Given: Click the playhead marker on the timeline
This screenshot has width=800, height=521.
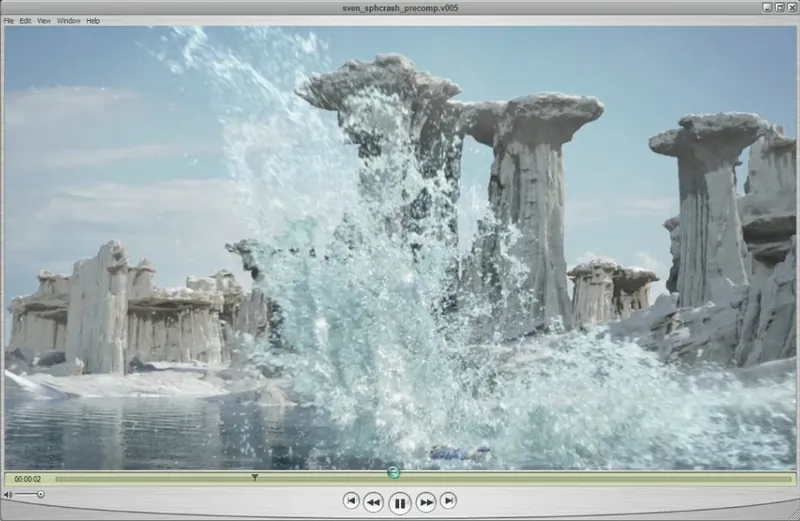Looking at the screenshot, I should (x=255, y=477).
